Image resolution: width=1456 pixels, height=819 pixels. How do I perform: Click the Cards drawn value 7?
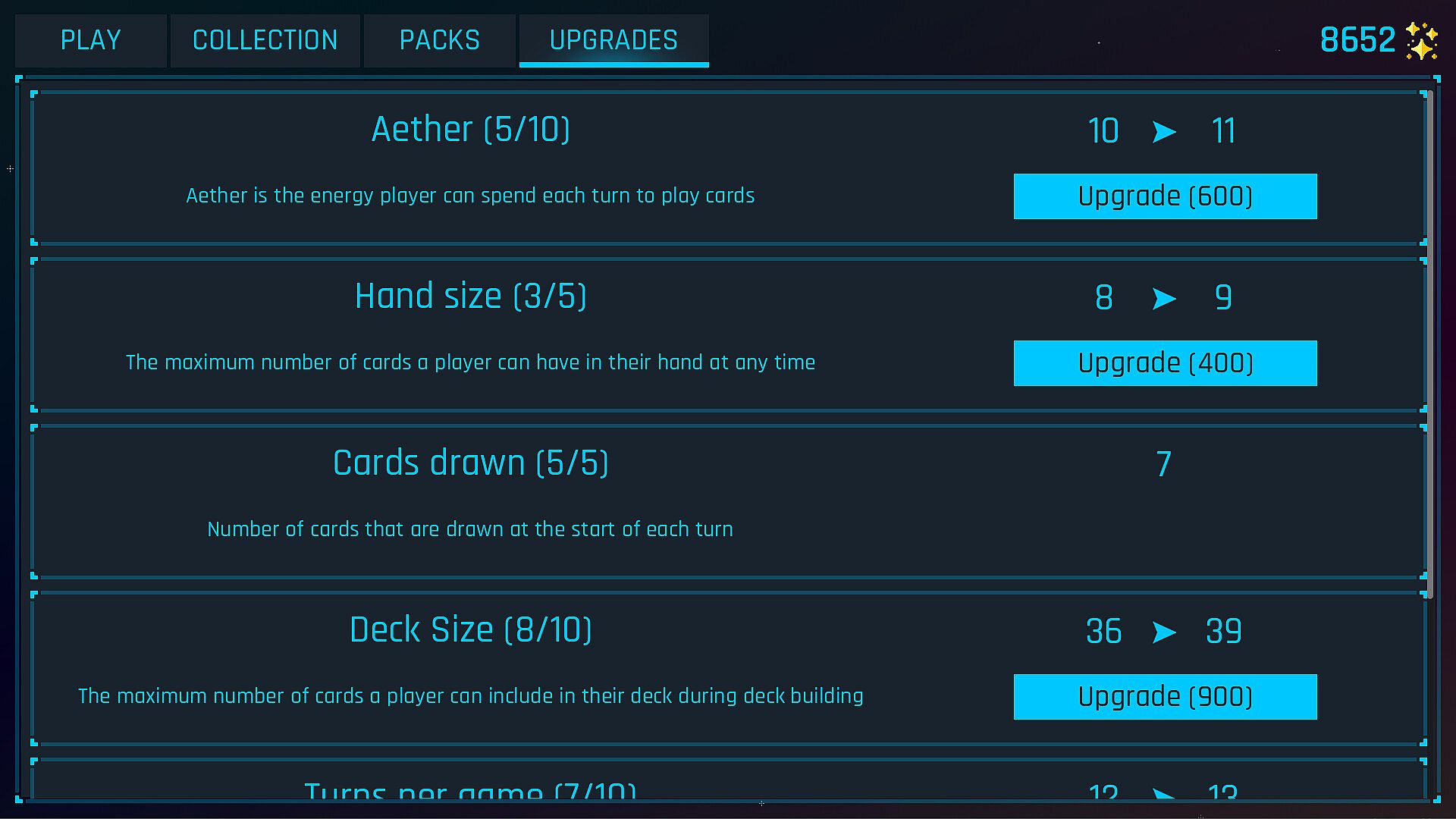tap(1164, 464)
